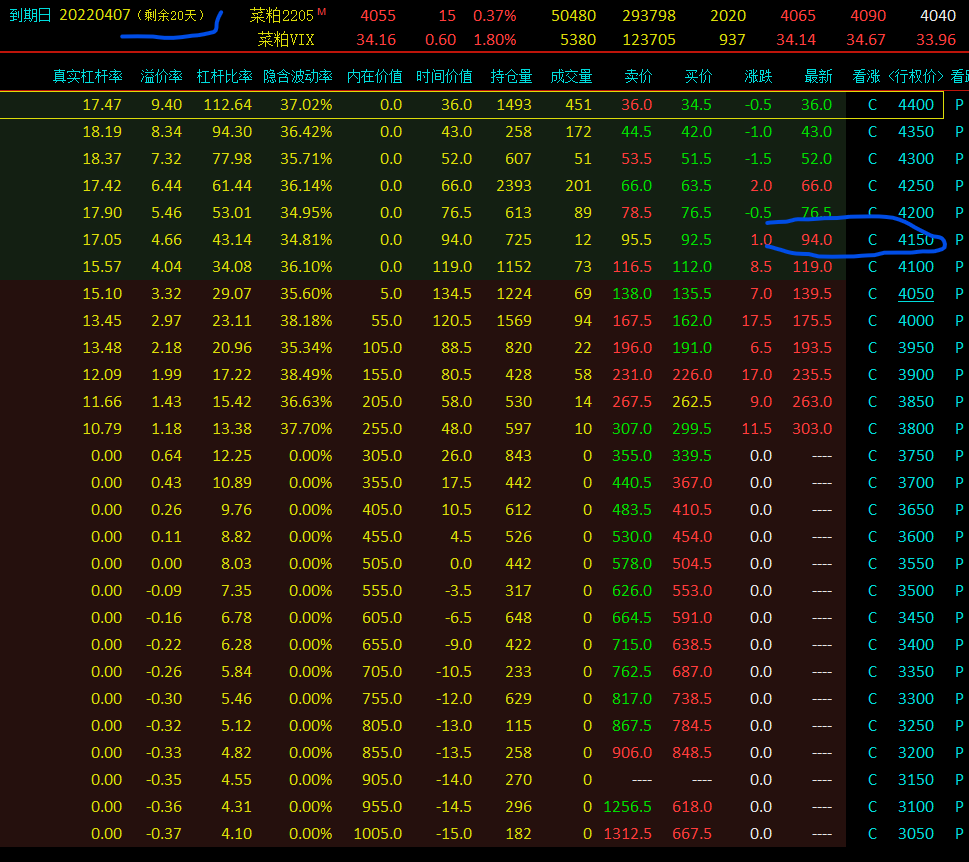The image size is (969, 862).
Task: Click the 135.5 bid price for strike 4050
Action: point(696,294)
